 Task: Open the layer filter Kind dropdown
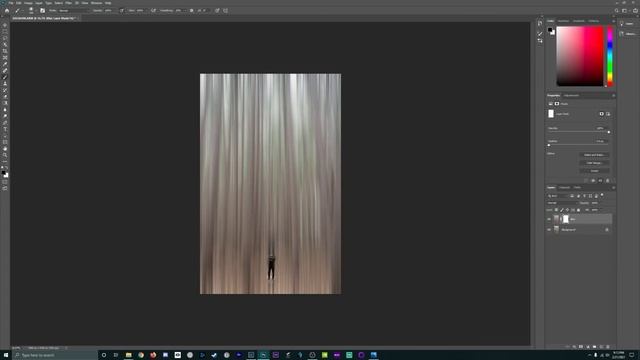click(x=558, y=196)
